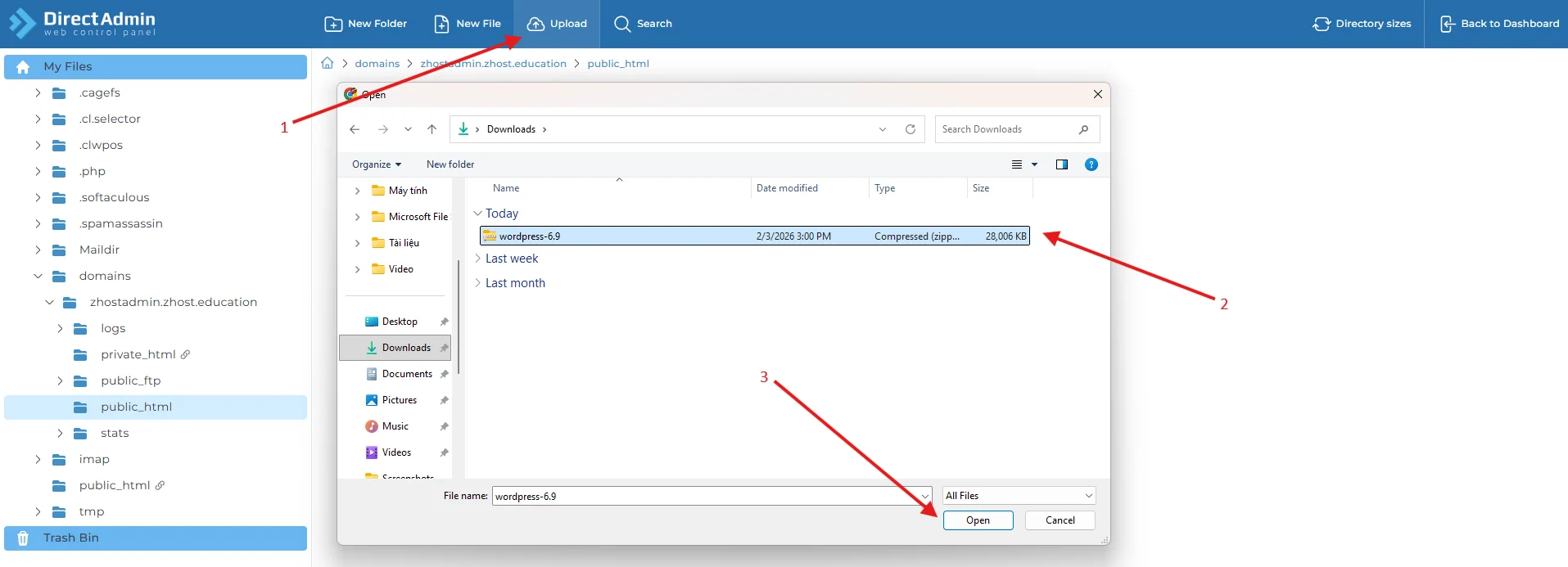Change the view layout icon
The image size is (1568, 567).
coord(1017,164)
